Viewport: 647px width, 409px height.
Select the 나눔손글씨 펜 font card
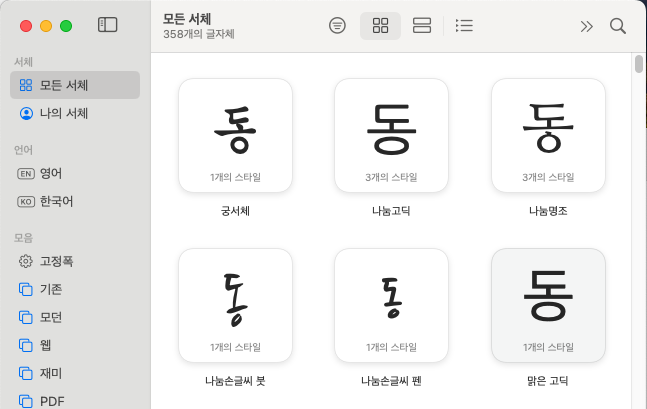391,305
